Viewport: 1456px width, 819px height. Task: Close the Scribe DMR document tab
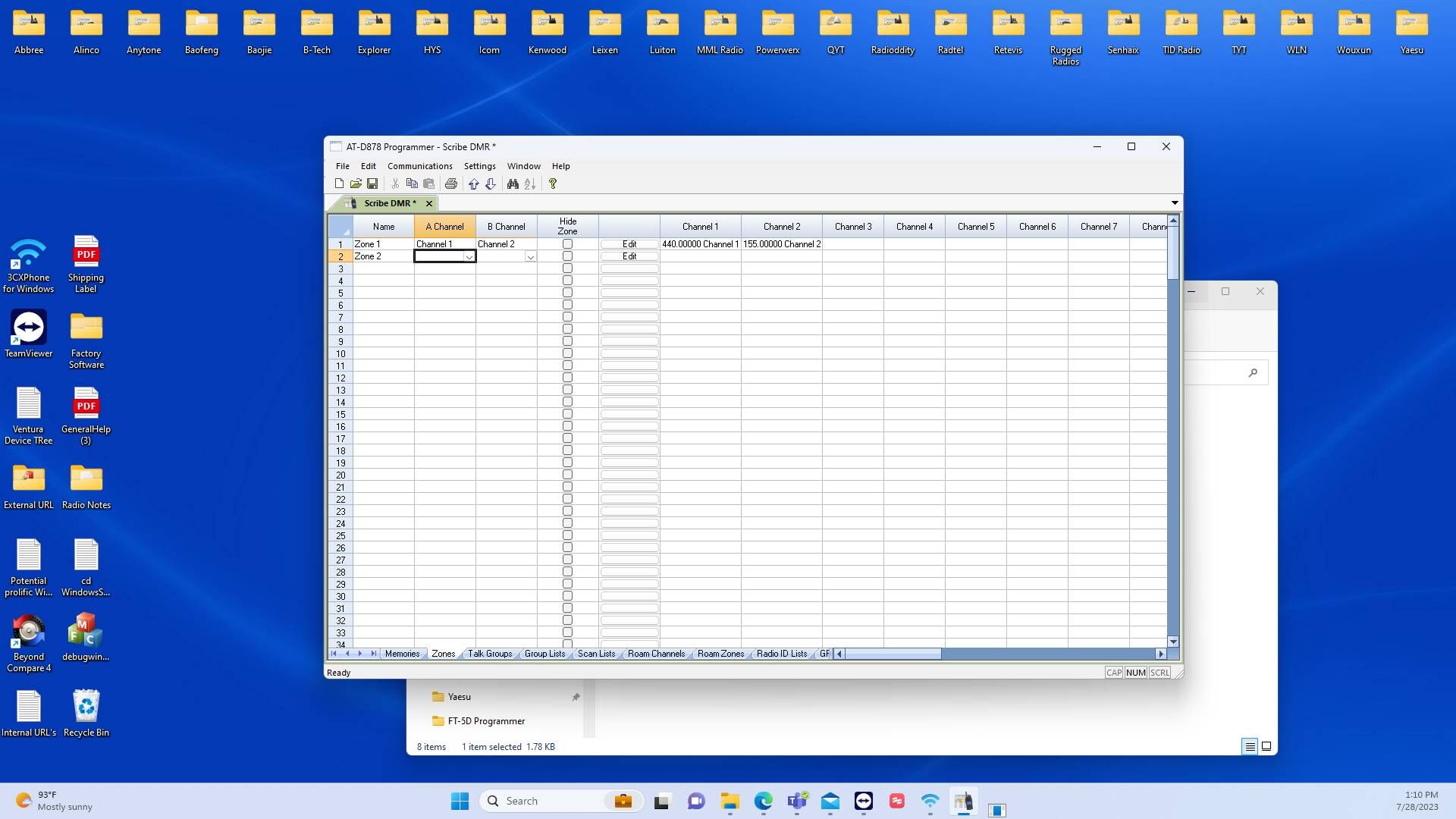[x=429, y=203]
